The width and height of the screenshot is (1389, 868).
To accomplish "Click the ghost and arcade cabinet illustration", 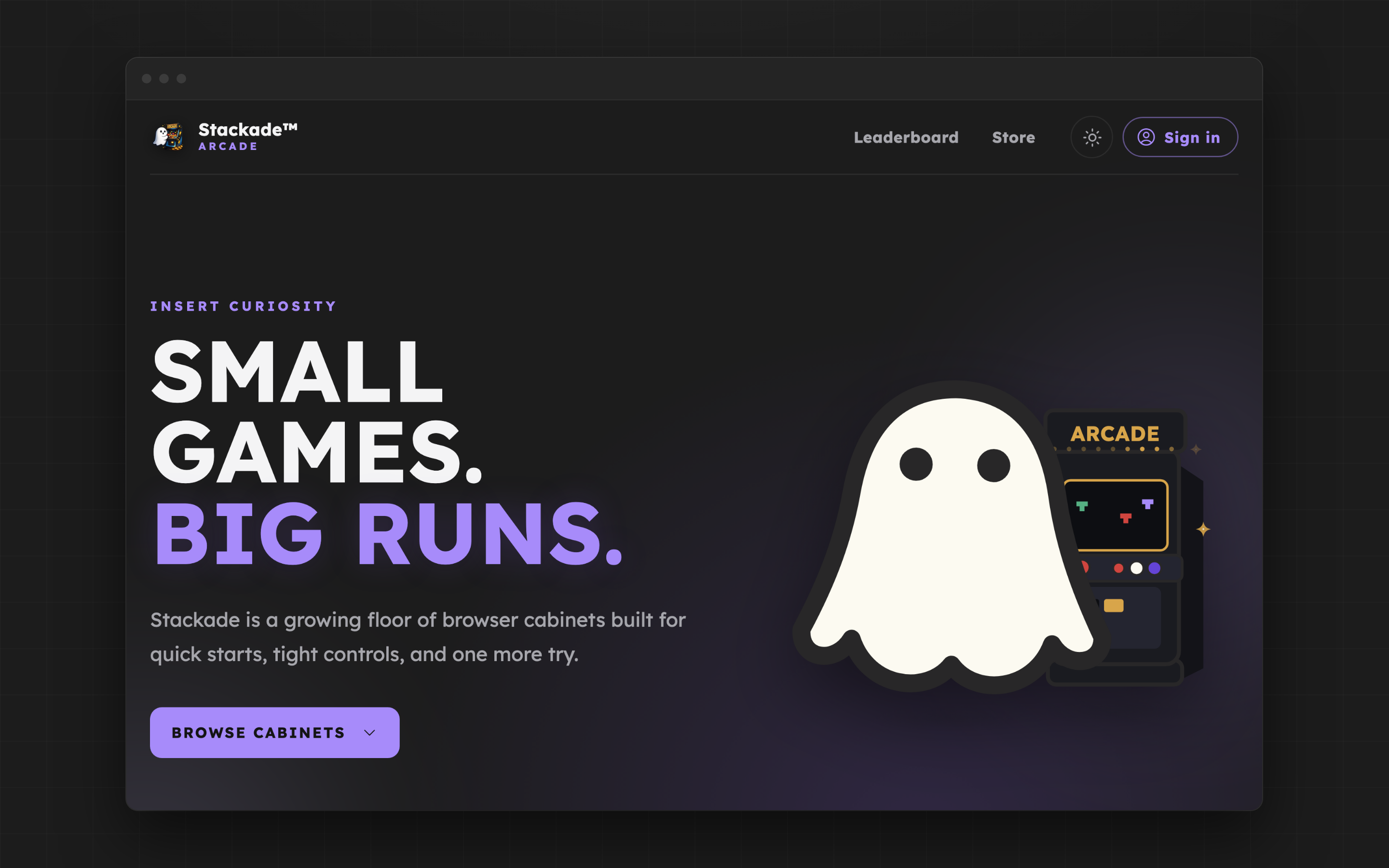I will point(1002,537).
